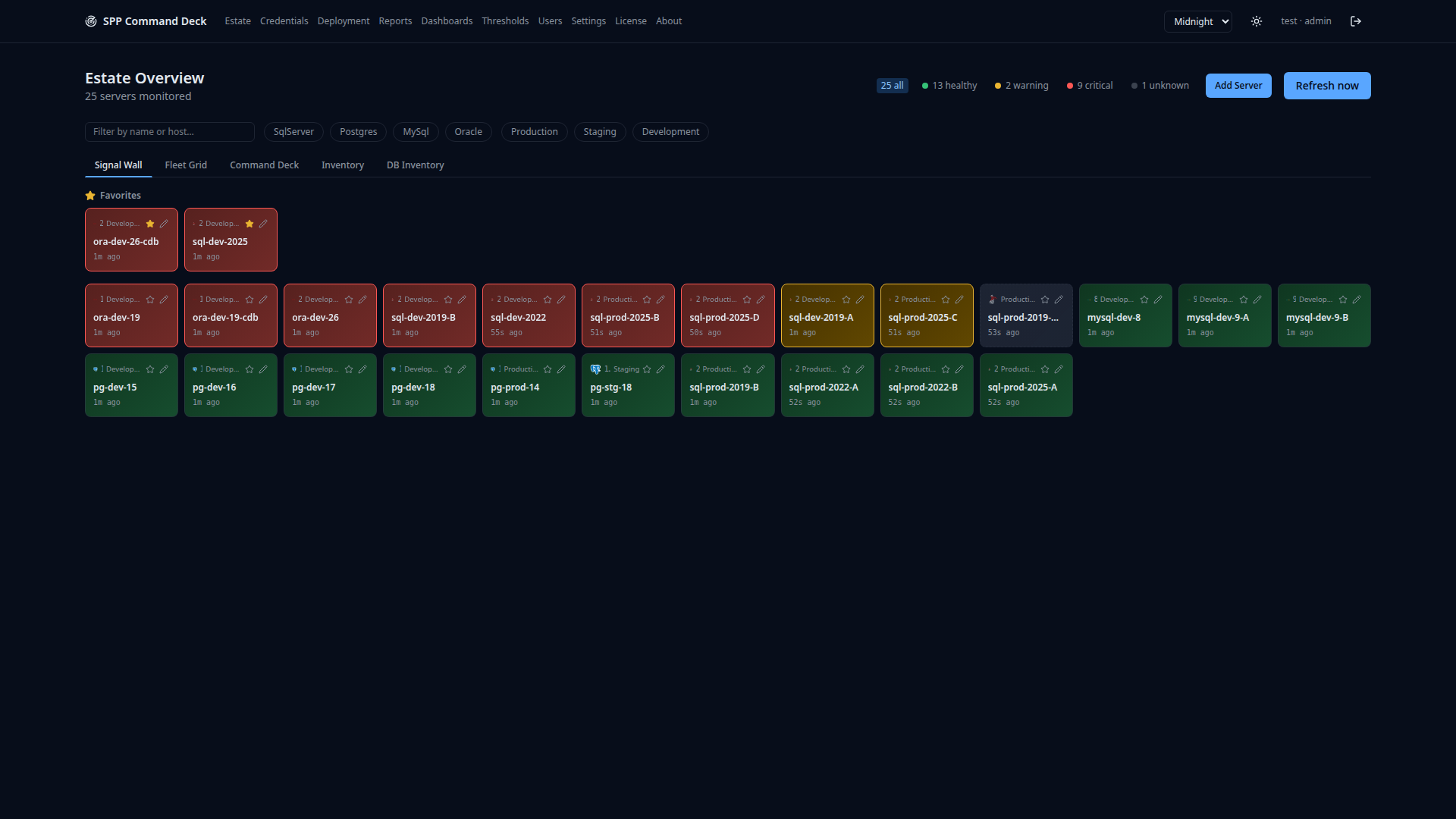Click pencil icon on sql-prod-2019-B card
This screenshot has width=1456, height=819.
[761, 369]
